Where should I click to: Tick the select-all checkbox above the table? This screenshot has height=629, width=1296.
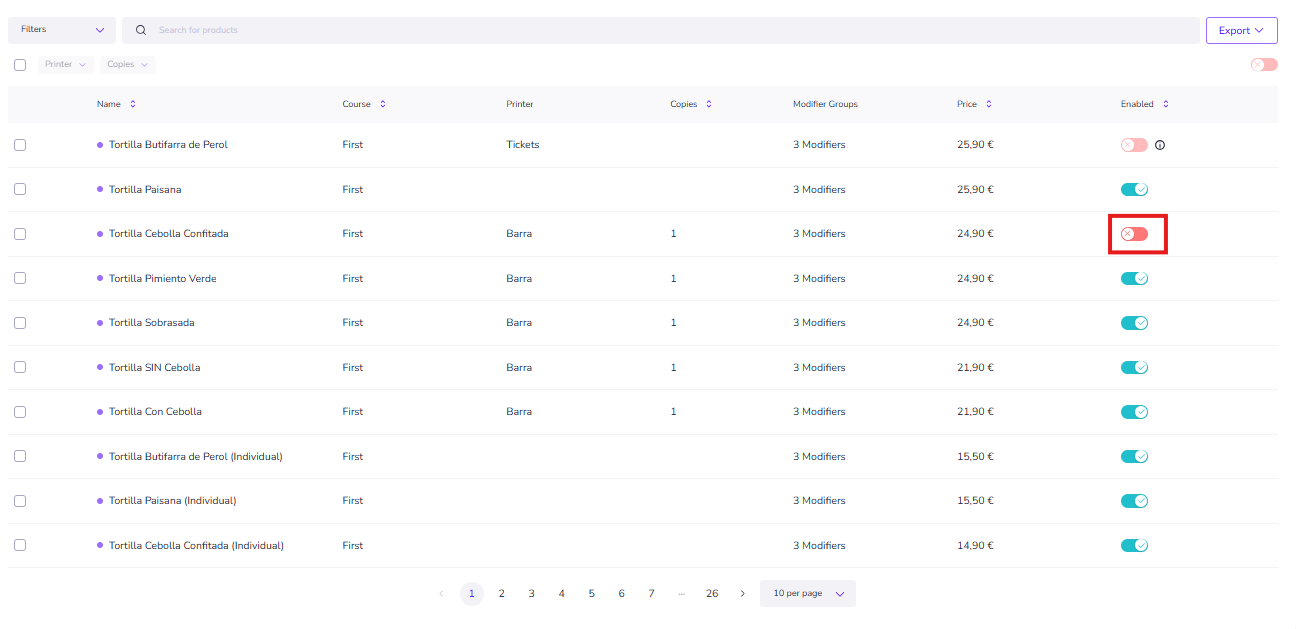coord(20,65)
